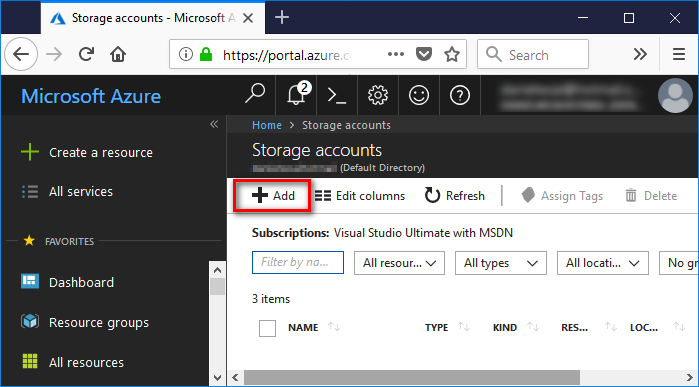This screenshot has width=699, height=387.
Task: Save page to Pocket
Action: (x=424, y=54)
